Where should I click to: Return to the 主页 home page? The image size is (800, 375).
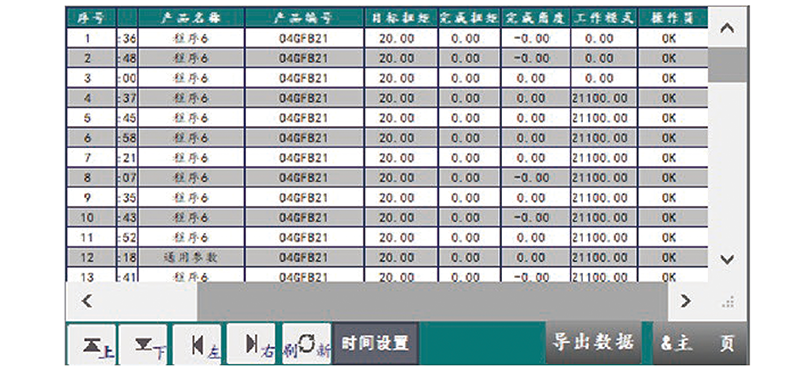698,343
